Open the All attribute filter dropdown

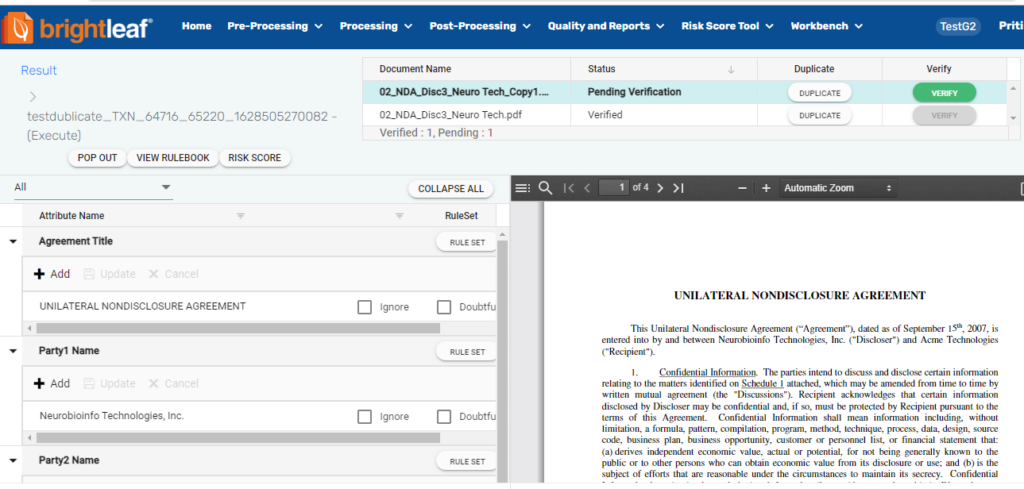pos(93,187)
